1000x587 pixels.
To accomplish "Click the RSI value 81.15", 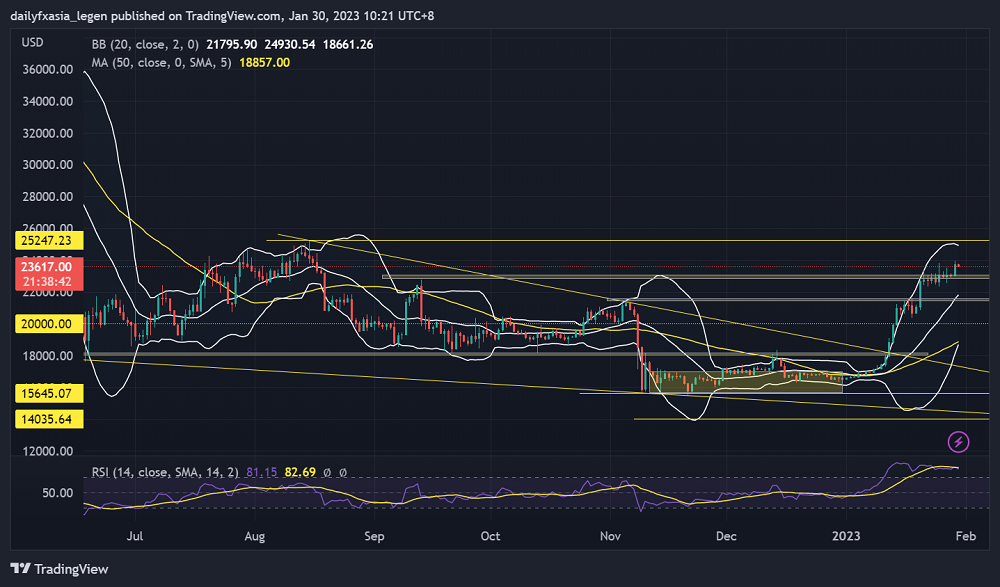I will tap(261, 472).
